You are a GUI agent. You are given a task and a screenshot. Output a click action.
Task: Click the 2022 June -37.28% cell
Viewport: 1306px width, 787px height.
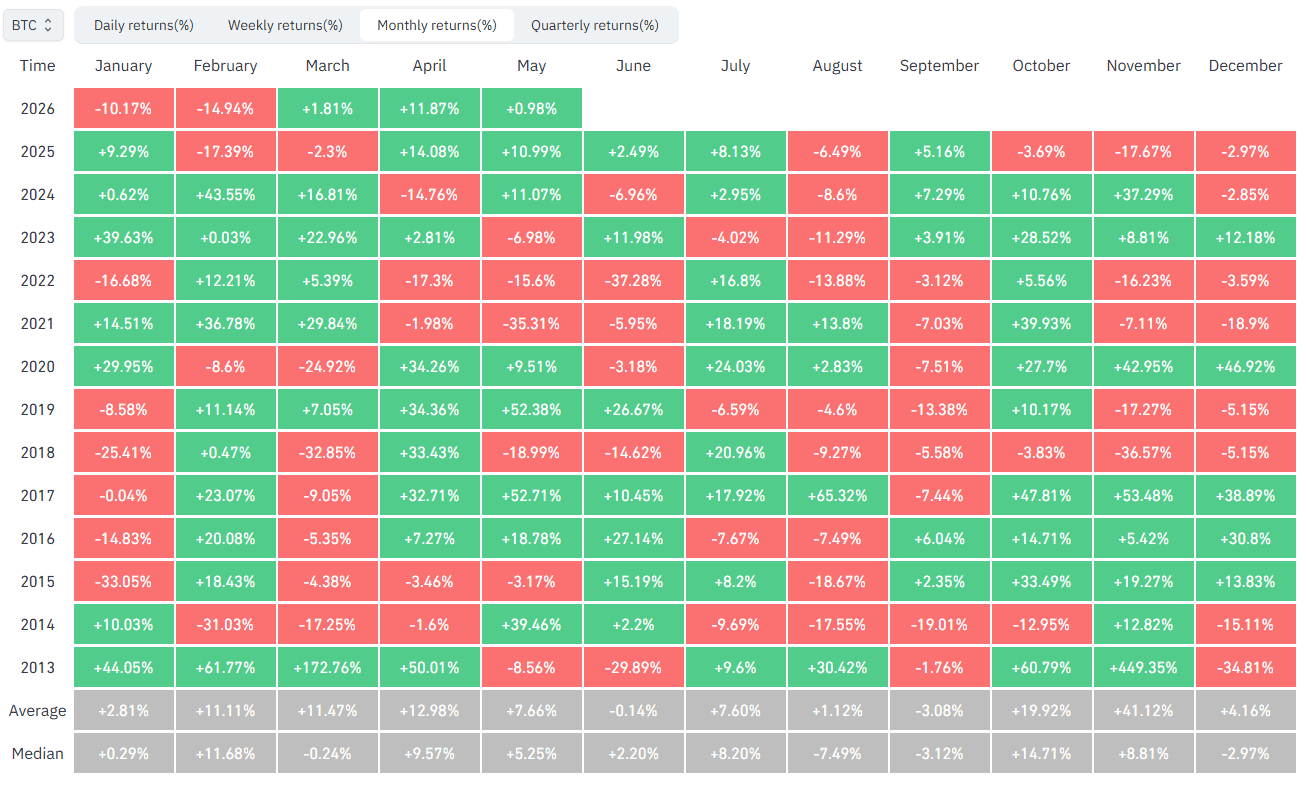(634, 280)
